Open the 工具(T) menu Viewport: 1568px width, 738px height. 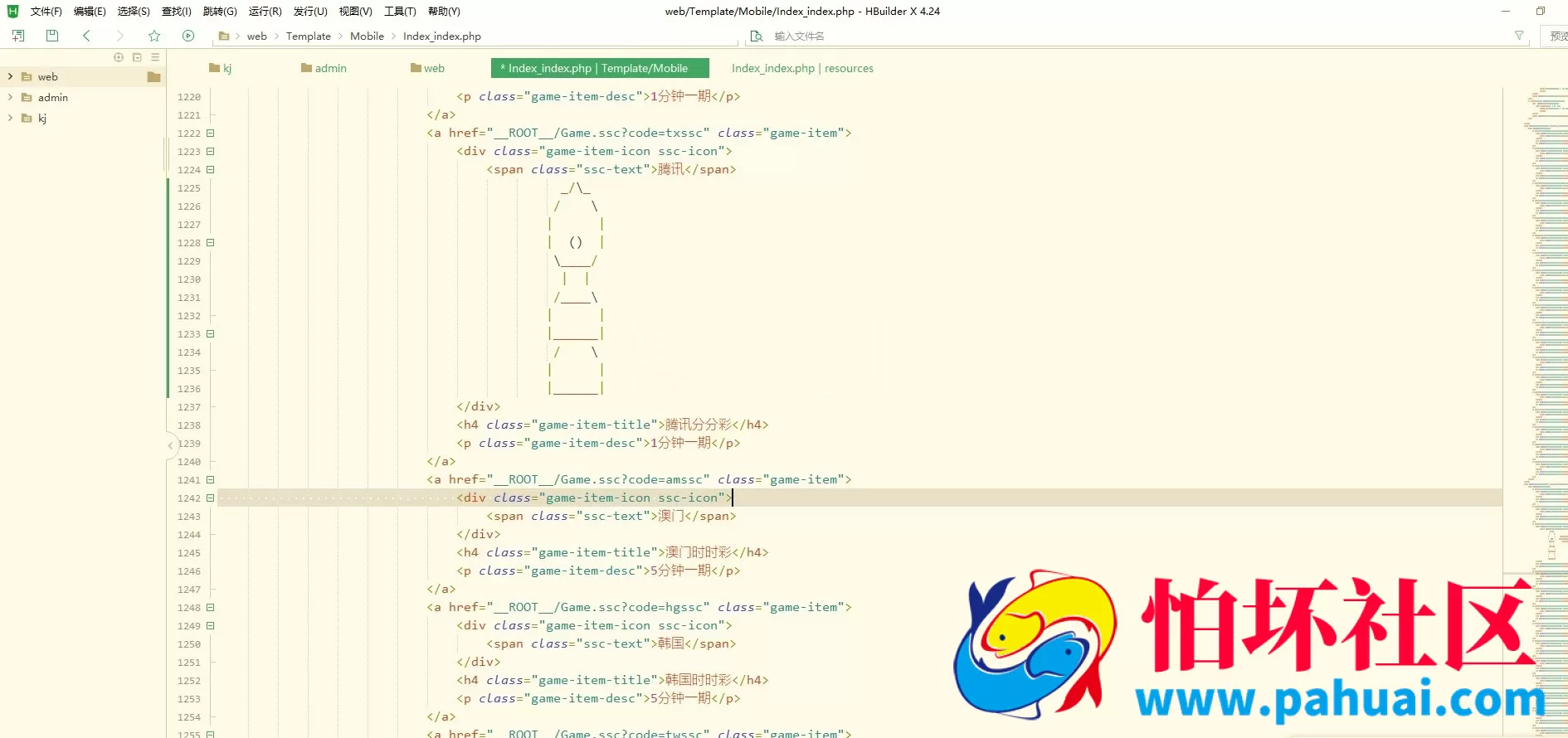coord(400,12)
